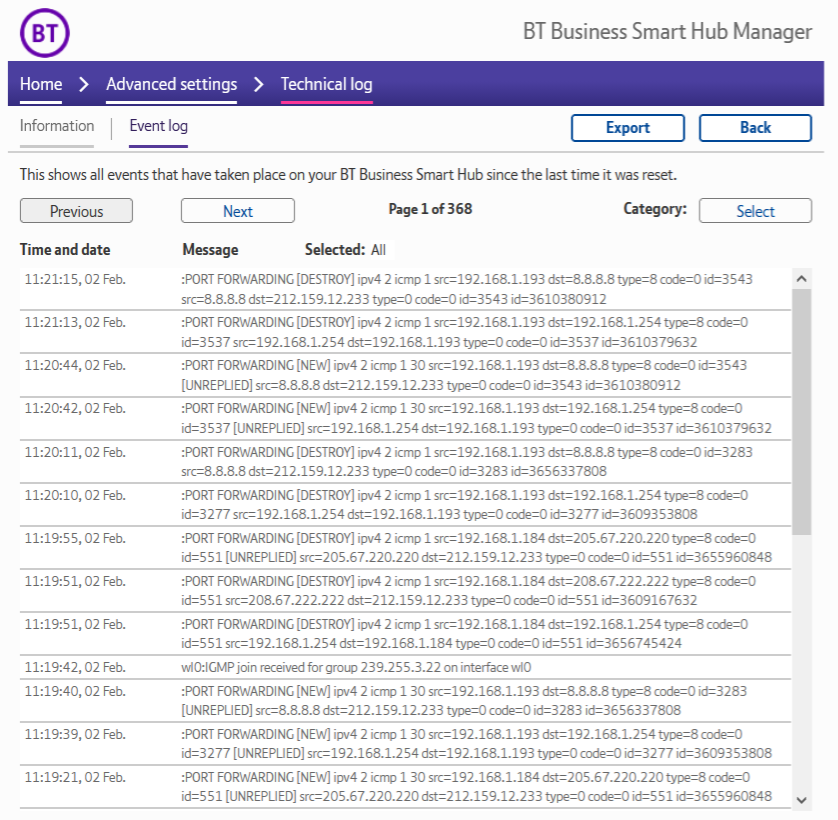Screen dimensions: 838x820
Task: Click the chevron after Home breadcrumb
Action: 84,84
